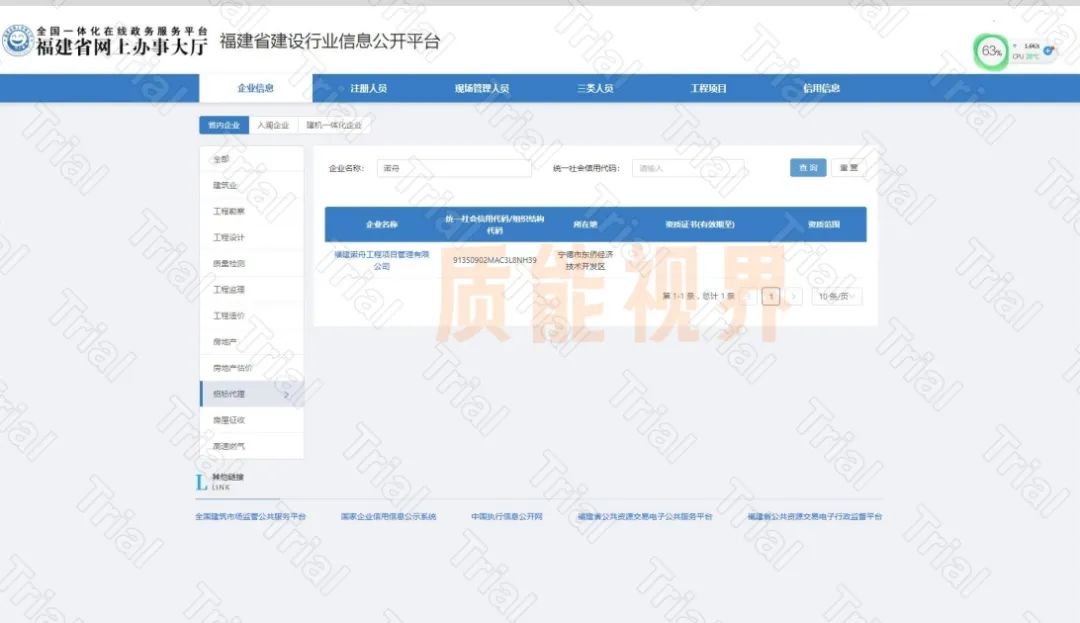Image resolution: width=1080 pixels, height=623 pixels.
Task: Open the 三类人员 tab
Action: click(x=595, y=88)
